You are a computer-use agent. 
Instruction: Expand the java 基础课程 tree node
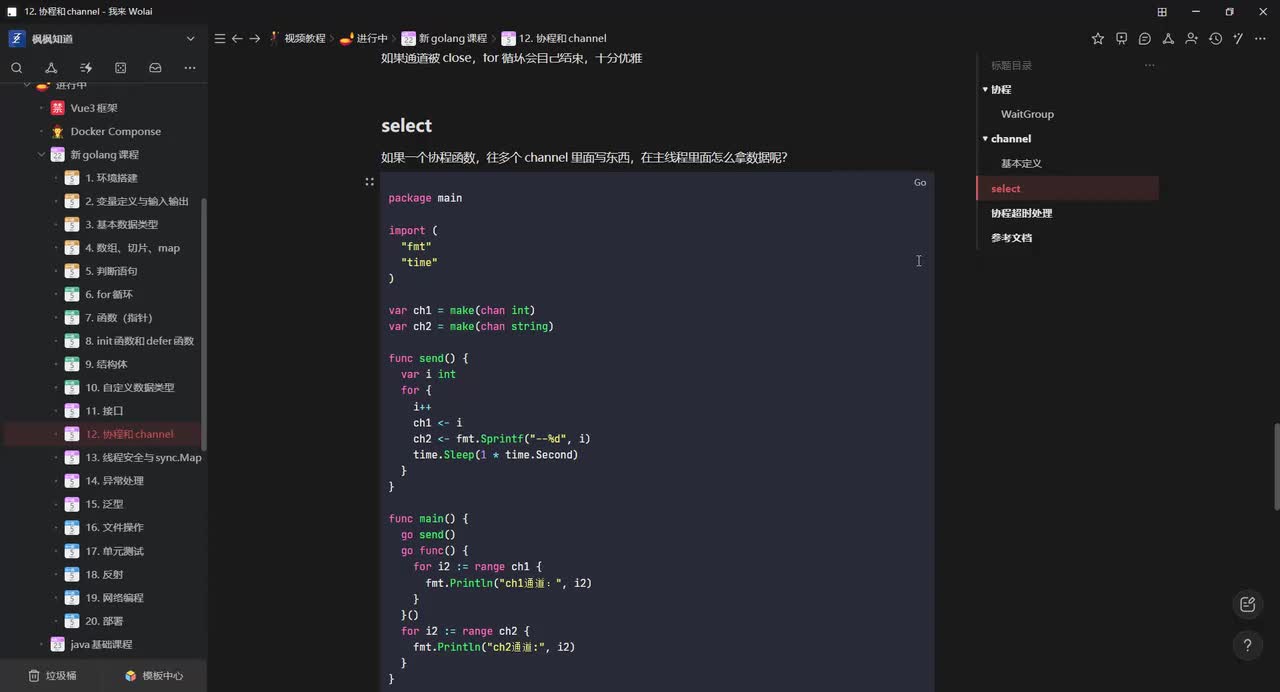(x=41, y=644)
